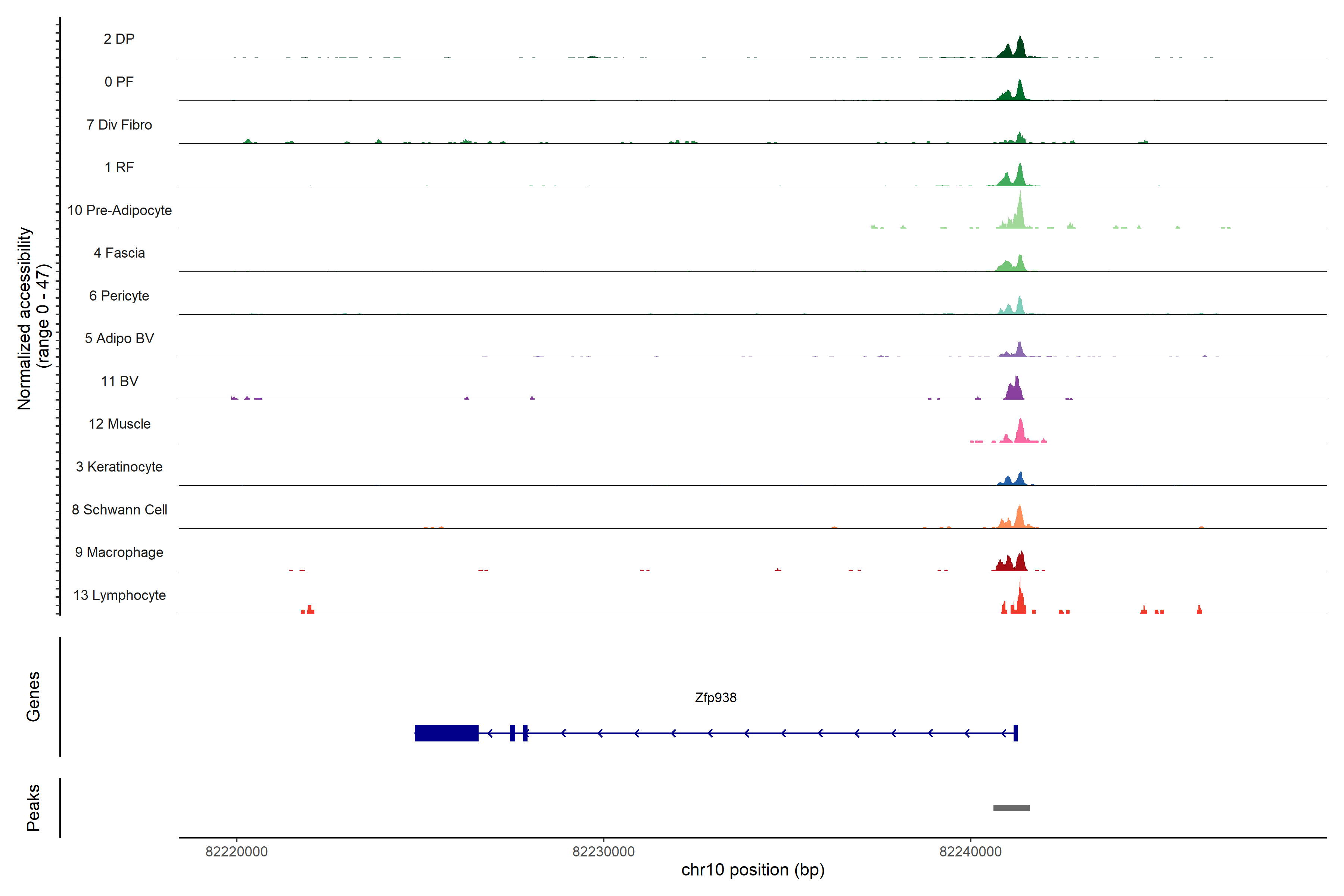Select the 10 Pre-Adipocyte track label
This screenshot has height=896, width=1344.
[x=119, y=210]
